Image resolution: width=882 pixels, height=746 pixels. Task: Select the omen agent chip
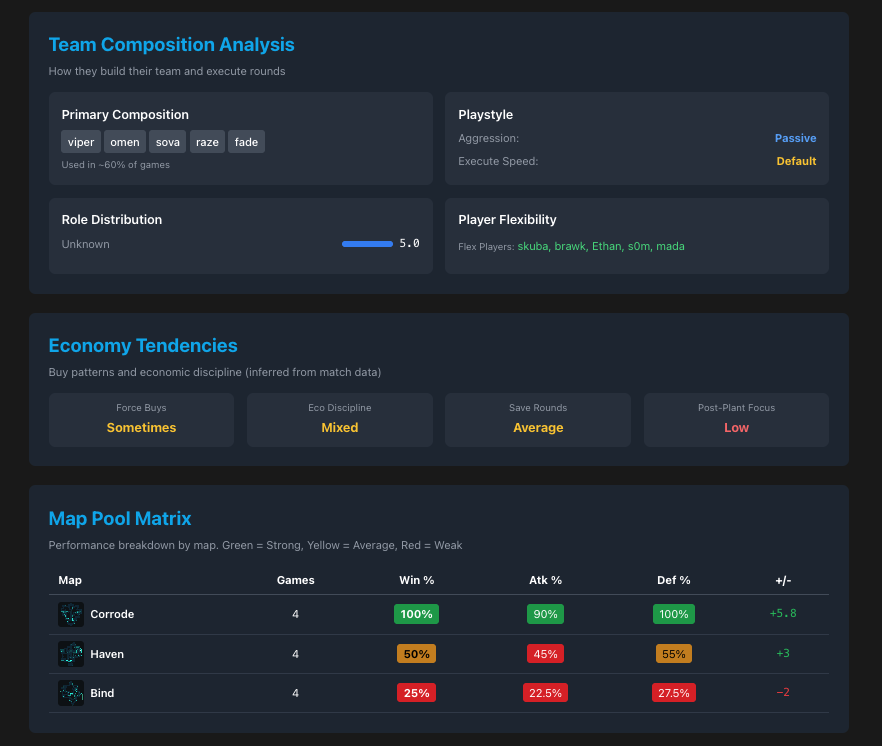pyautogui.click(x=125, y=142)
